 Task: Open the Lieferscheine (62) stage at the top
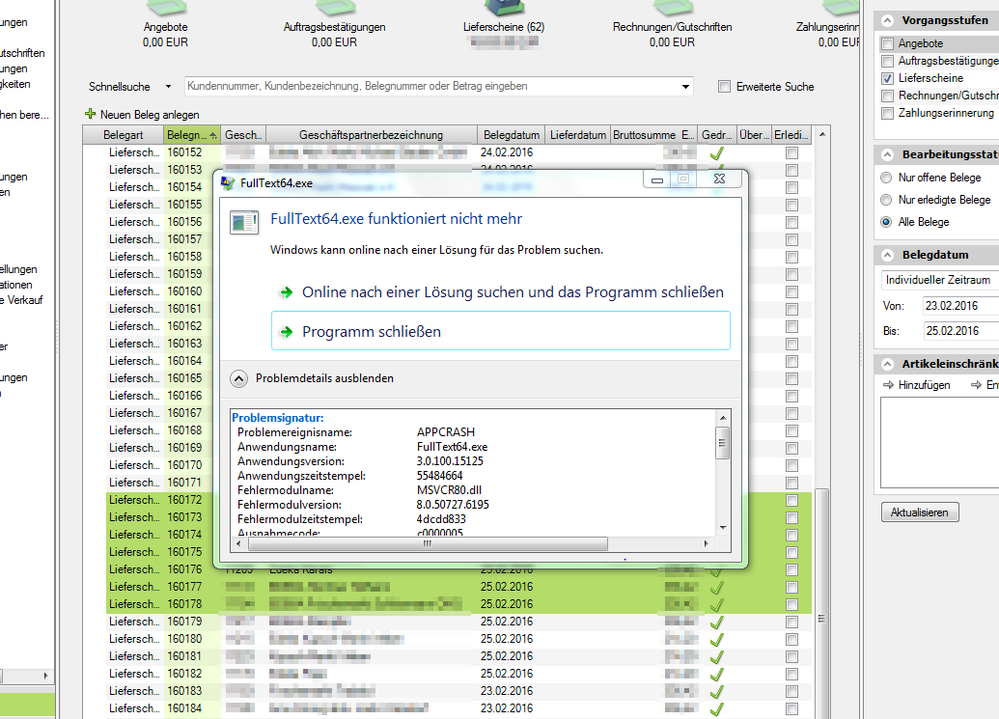pyautogui.click(x=504, y=25)
